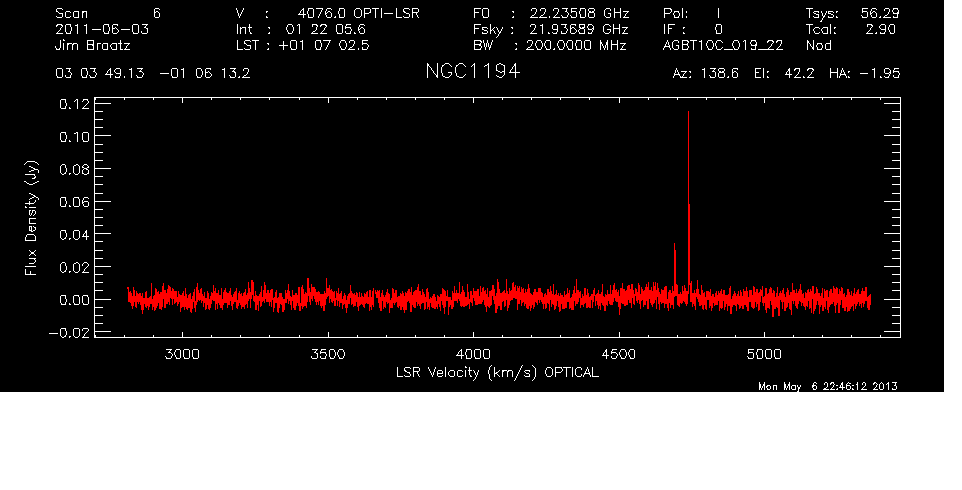
Task: Click x-axis tick label 3500
Action: 328,354
